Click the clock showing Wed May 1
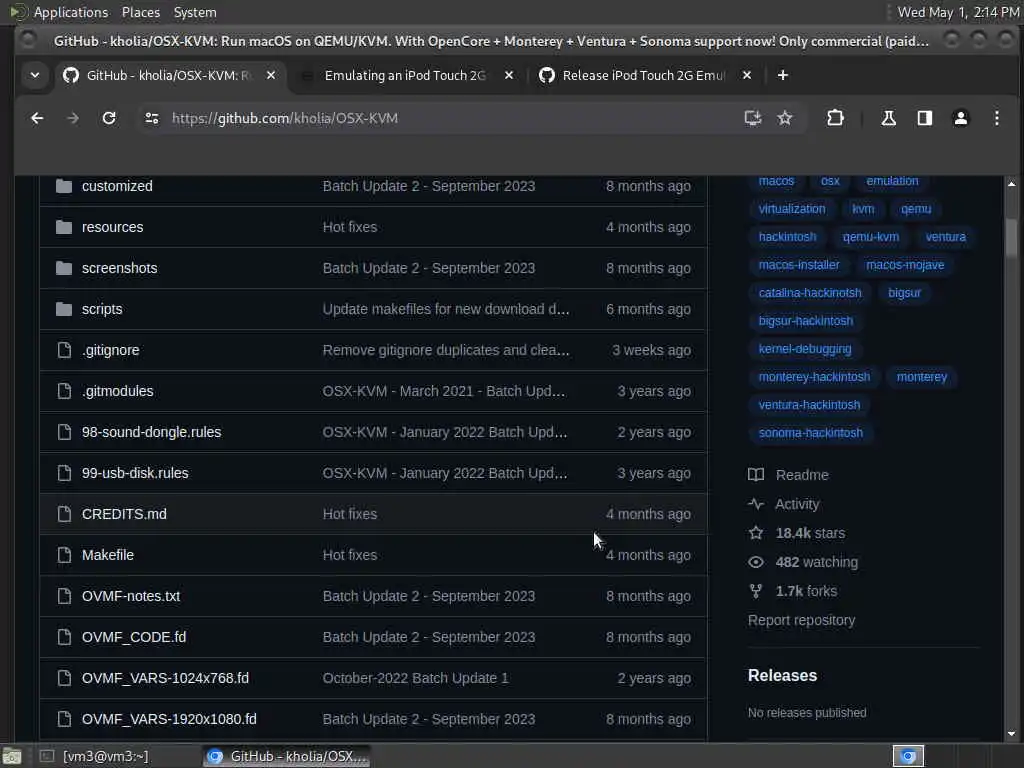Image resolution: width=1024 pixels, height=768 pixels. coord(958,12)
